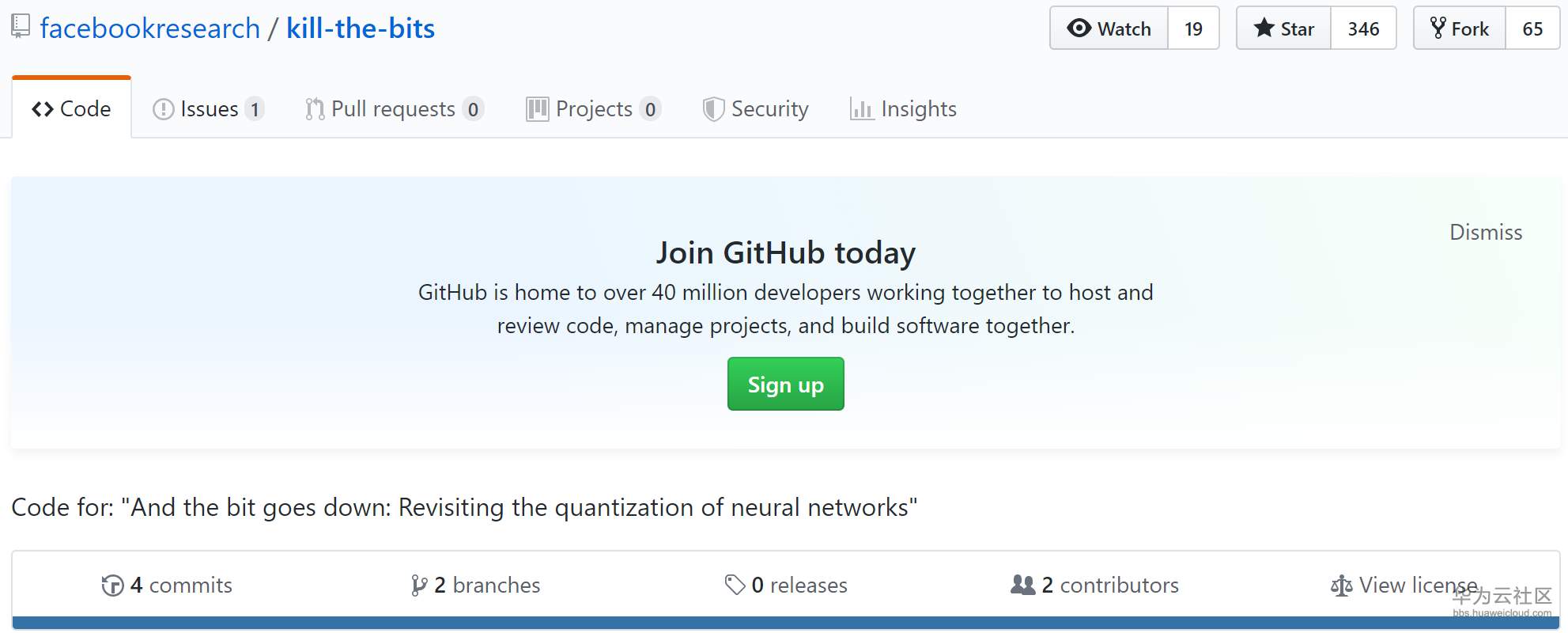This screenshot has width=1568, height=633.
Task: Open the Issues tab
Action: [x=209, y=109]
